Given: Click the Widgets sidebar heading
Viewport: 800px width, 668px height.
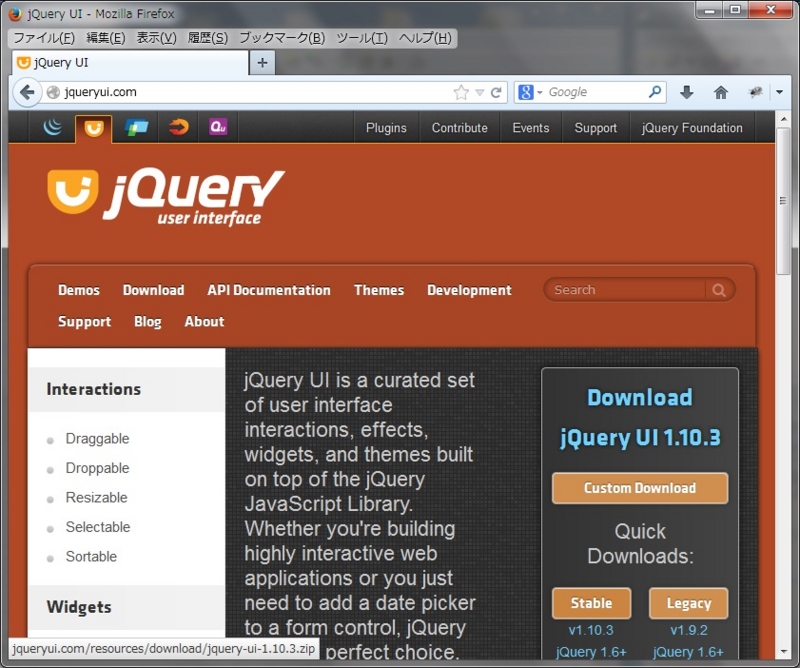Looking at the screenshot, I should 79,607.
